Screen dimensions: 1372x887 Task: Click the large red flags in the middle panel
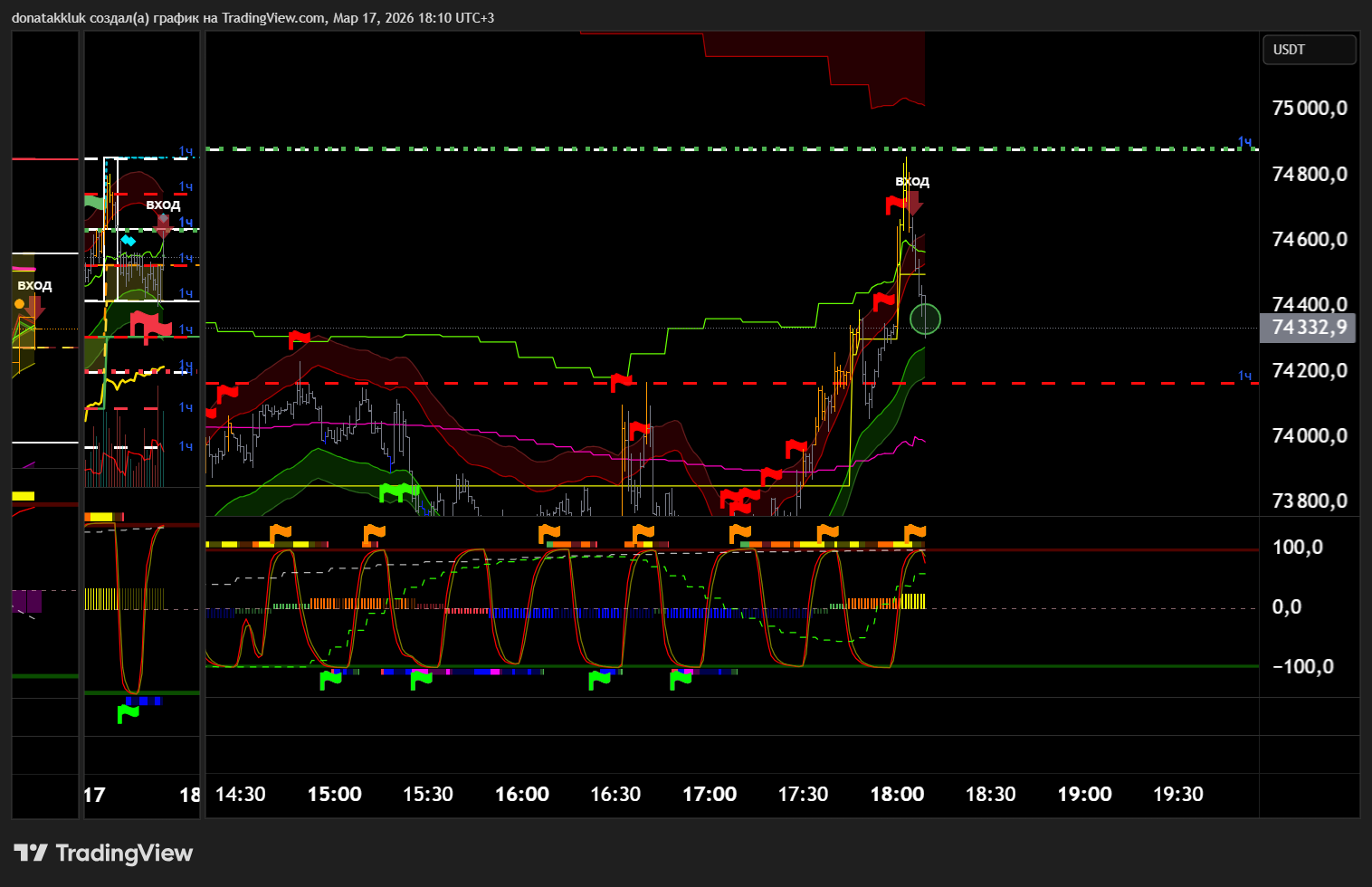[149, 324]
